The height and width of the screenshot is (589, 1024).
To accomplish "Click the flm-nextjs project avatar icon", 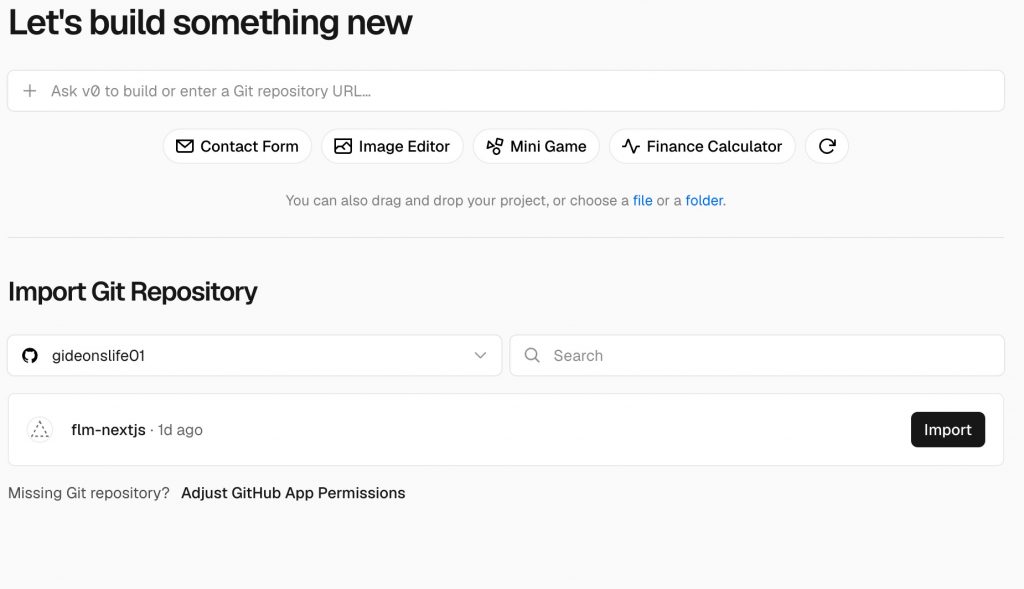I will coord(40,430).
